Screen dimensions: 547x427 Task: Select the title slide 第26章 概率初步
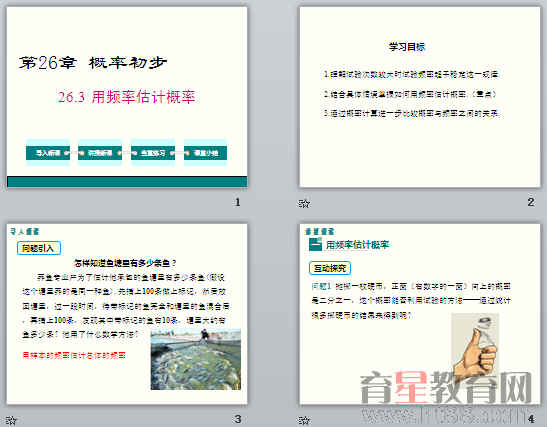coord(127,97)
